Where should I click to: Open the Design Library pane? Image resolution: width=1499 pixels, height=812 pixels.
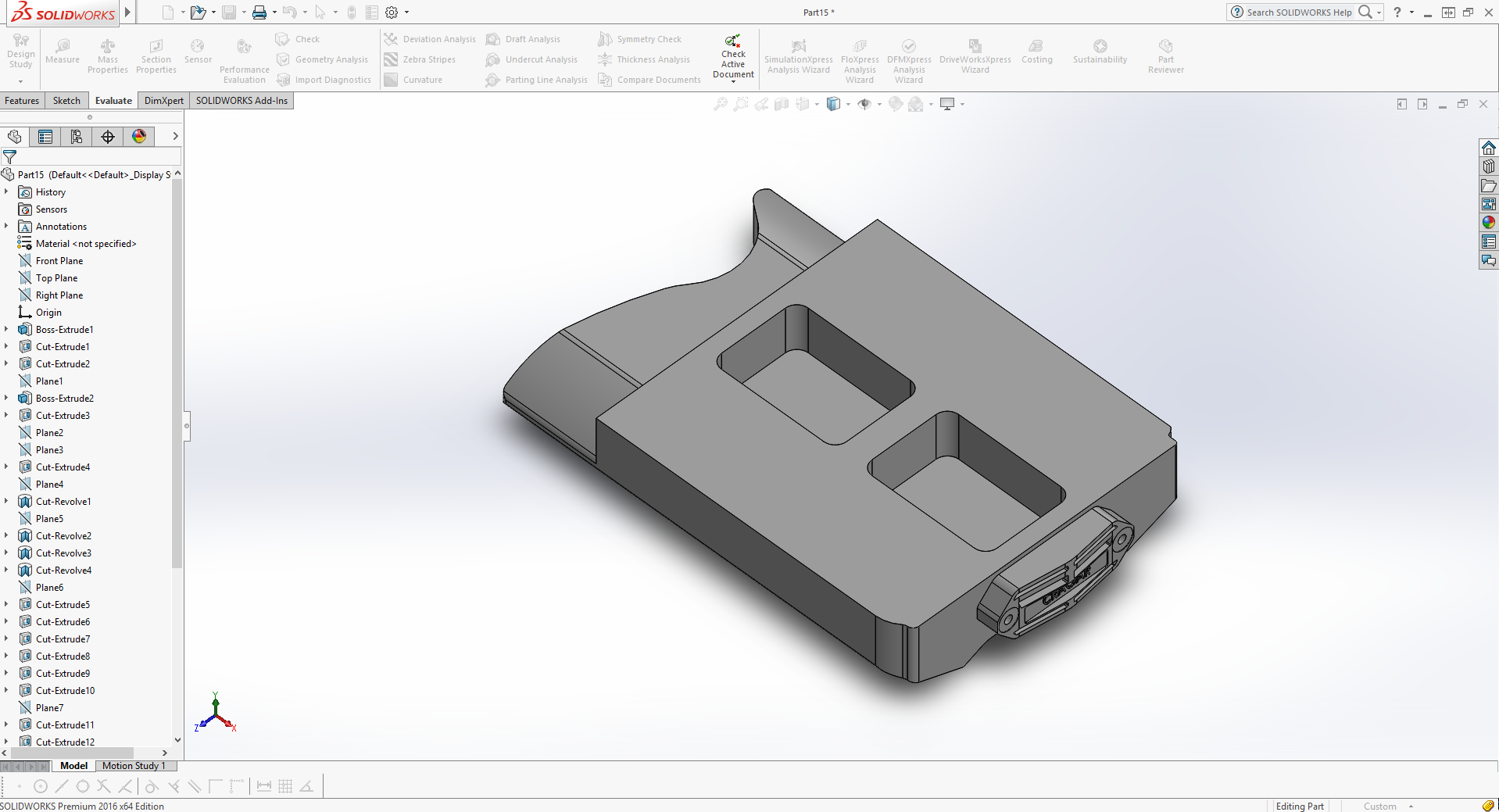(1489, 166)
